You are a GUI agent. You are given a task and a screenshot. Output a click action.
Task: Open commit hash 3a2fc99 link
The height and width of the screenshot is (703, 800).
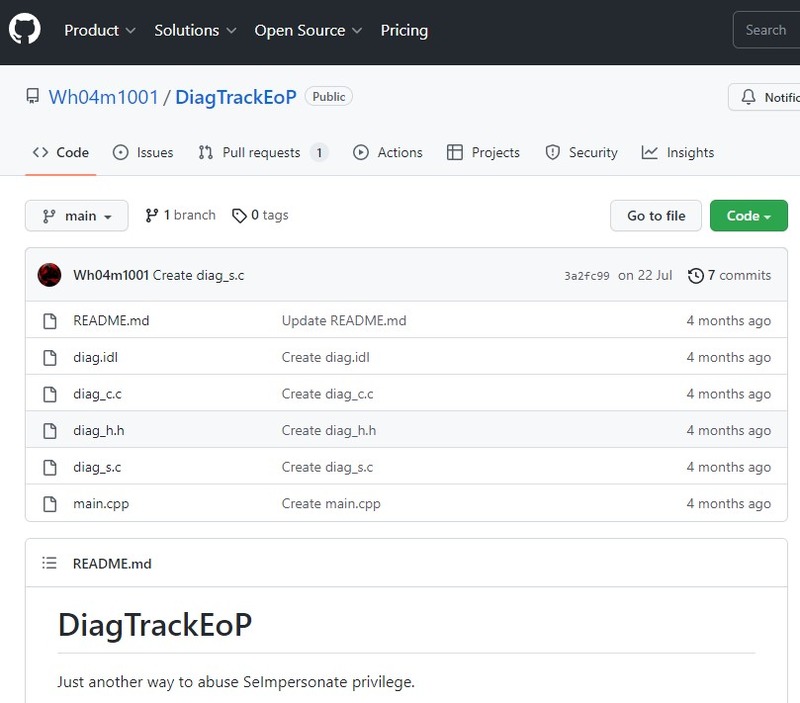pyautogui.click(x=586, y=276)
